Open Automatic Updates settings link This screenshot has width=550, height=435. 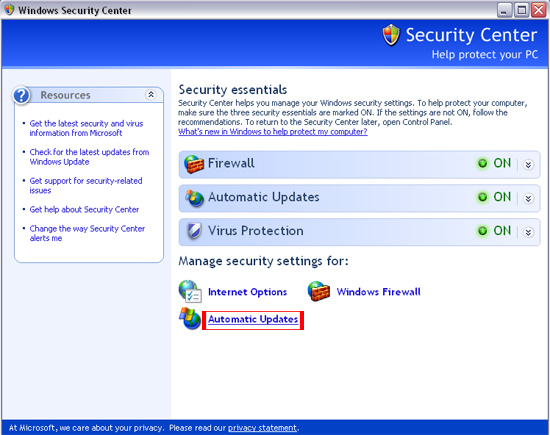tap(253, 319)
